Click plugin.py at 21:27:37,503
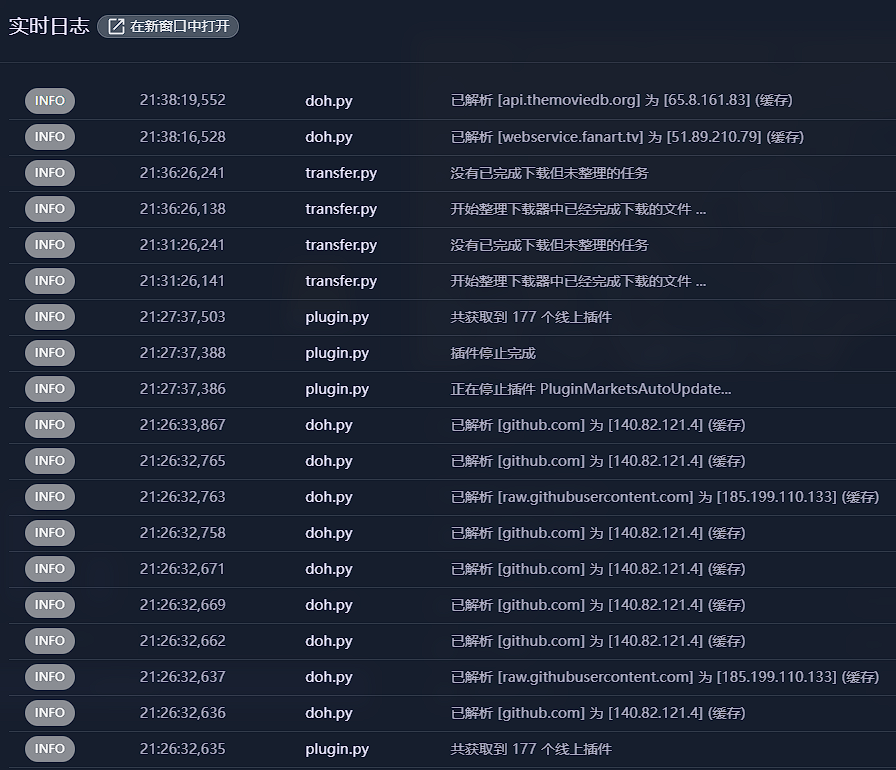This screenshot has height=770, width=896. click(337, 317)
